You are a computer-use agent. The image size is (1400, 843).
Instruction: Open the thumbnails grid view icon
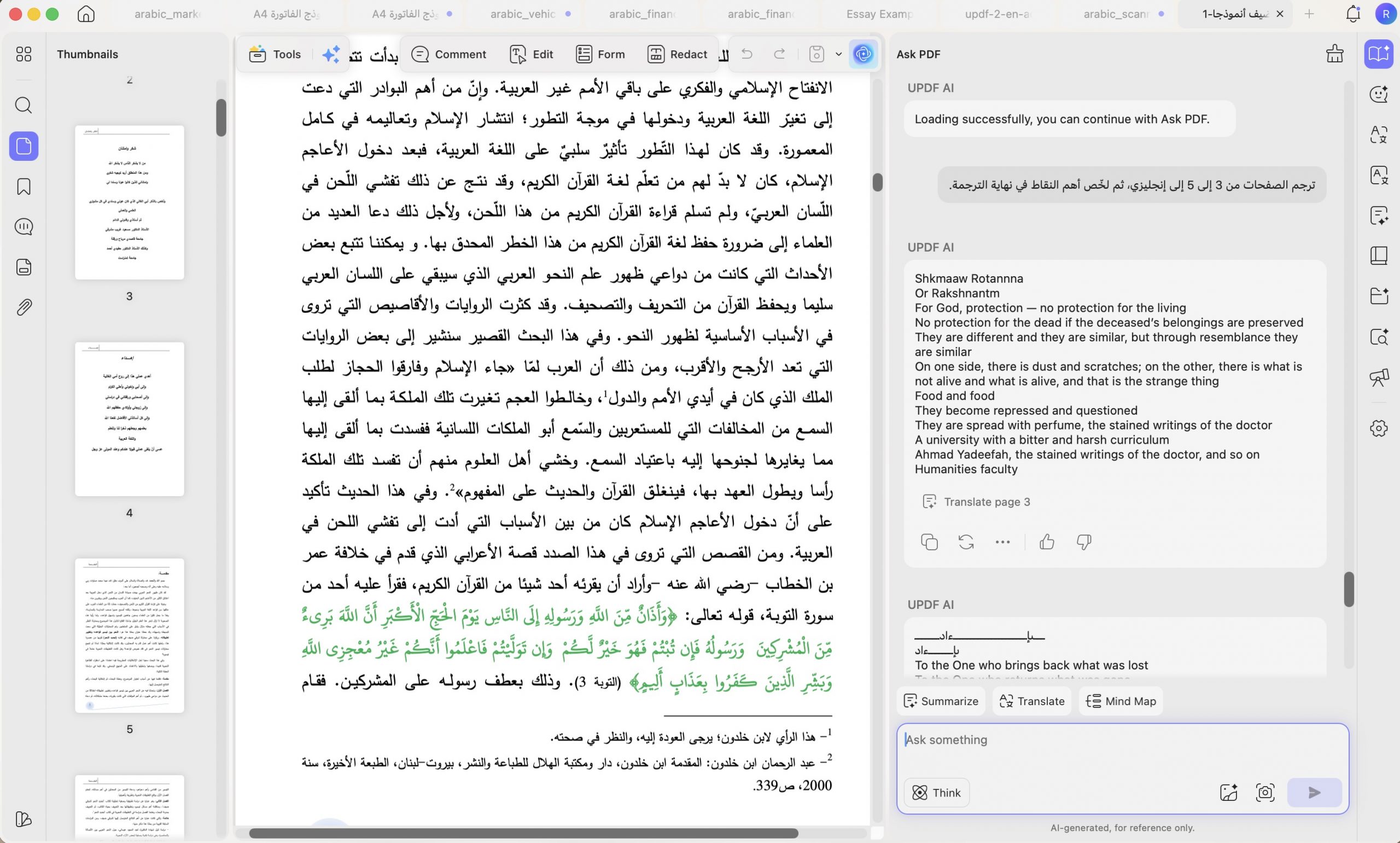pos(24,54)
